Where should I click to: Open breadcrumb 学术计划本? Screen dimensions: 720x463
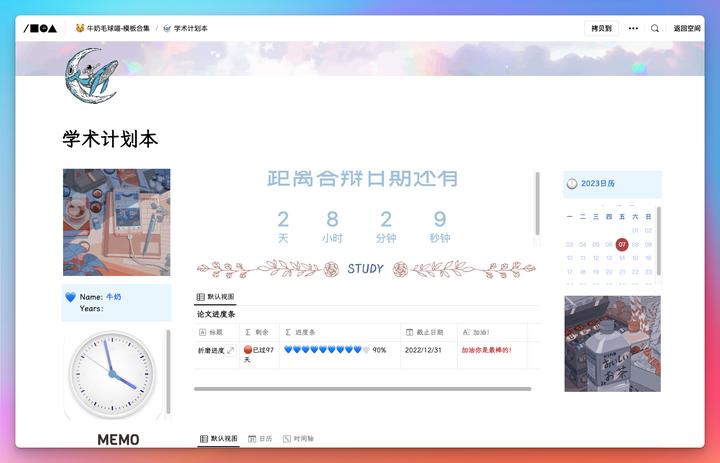pos(191,28)
